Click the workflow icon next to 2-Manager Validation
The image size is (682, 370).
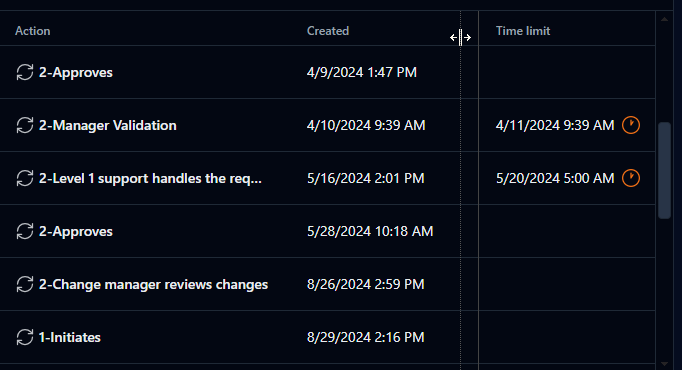coord(25,125)
